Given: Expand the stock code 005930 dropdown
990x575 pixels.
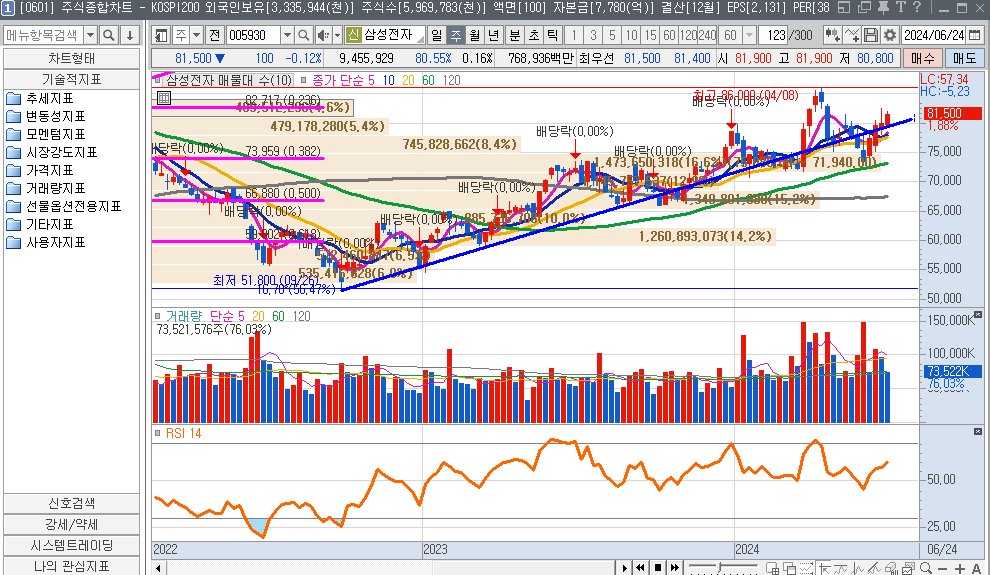Looking at the screenshot, I should (287, 36).
